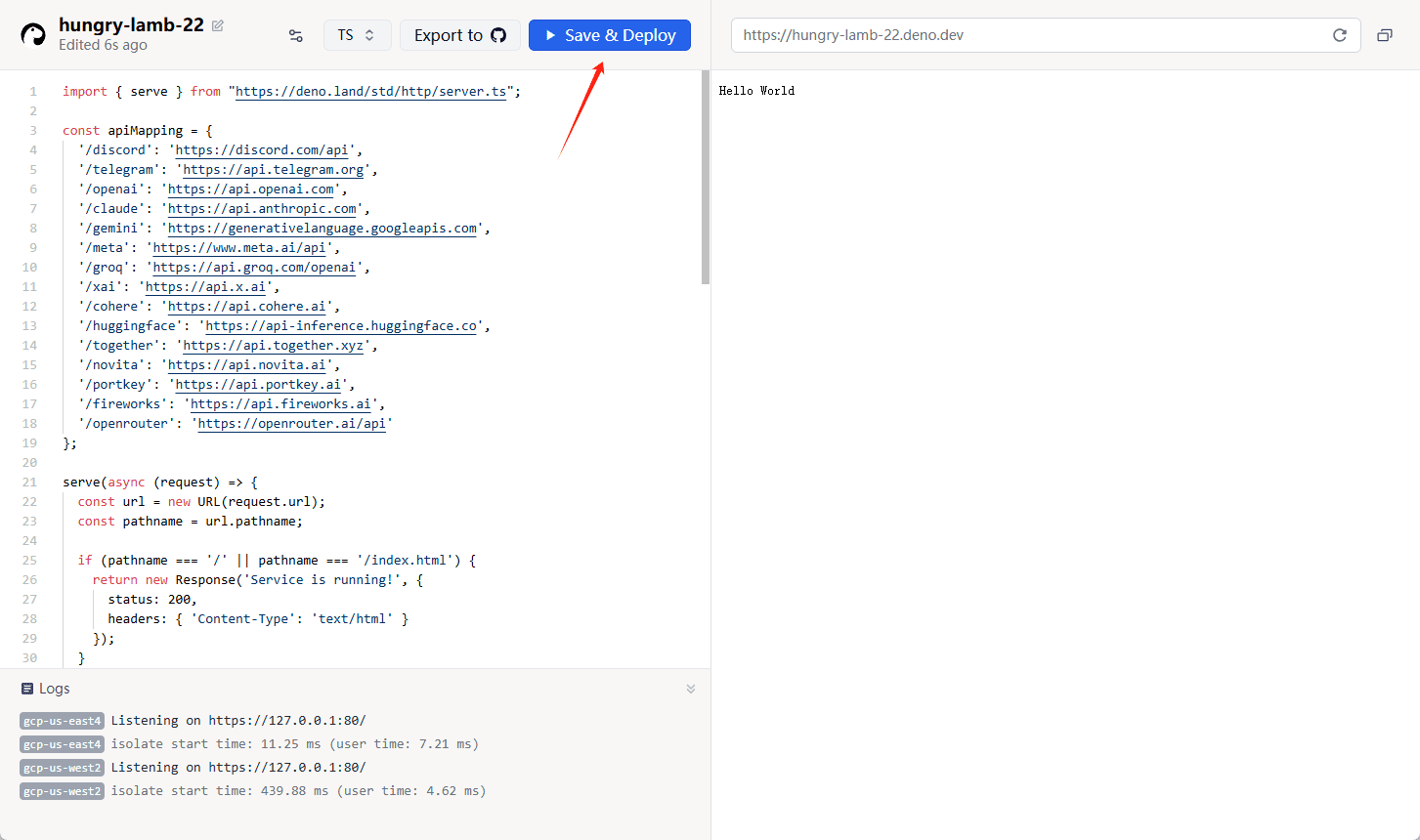Click the 'serve(async (request) => {' line
1420x840 pixels.
tap(160, 482)
